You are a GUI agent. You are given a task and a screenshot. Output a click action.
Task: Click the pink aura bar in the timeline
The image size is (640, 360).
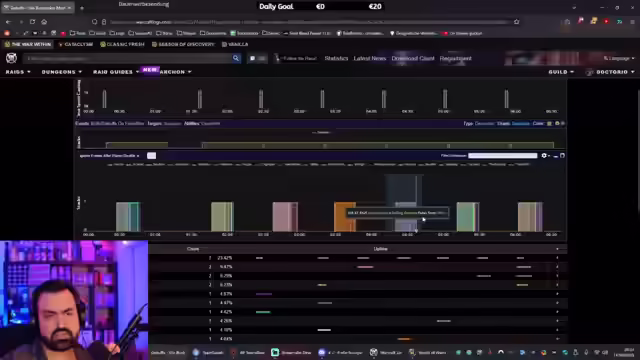click(285, 217)
